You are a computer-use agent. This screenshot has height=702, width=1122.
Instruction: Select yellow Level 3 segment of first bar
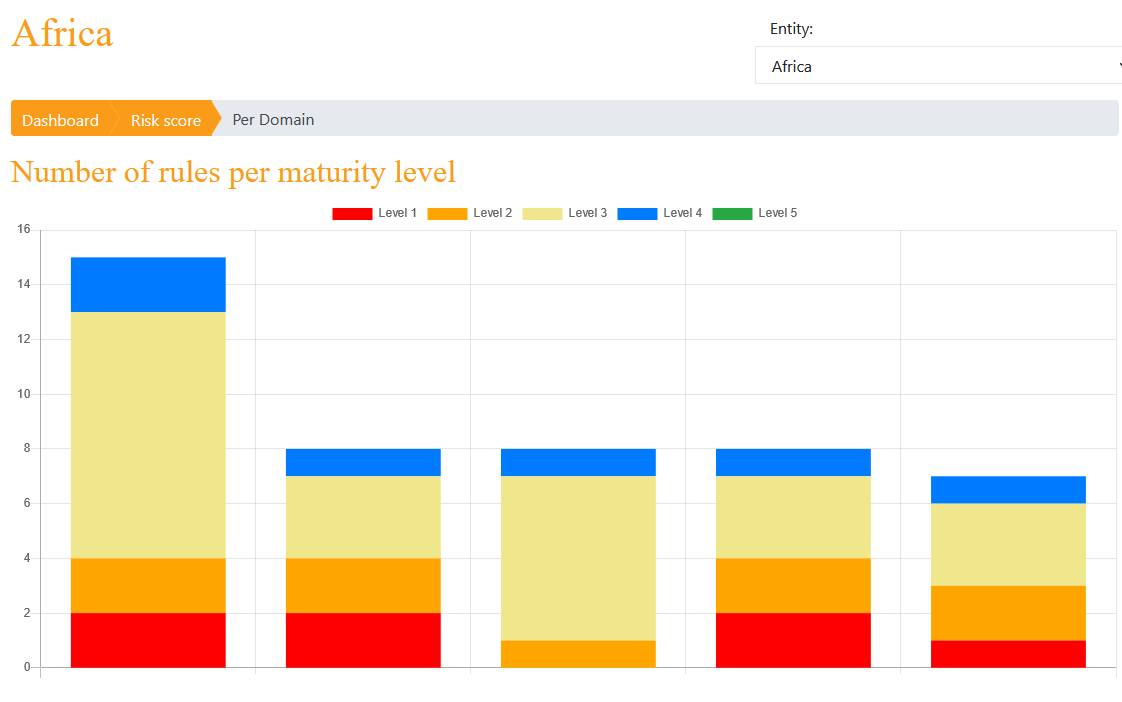tap(148, 435)
